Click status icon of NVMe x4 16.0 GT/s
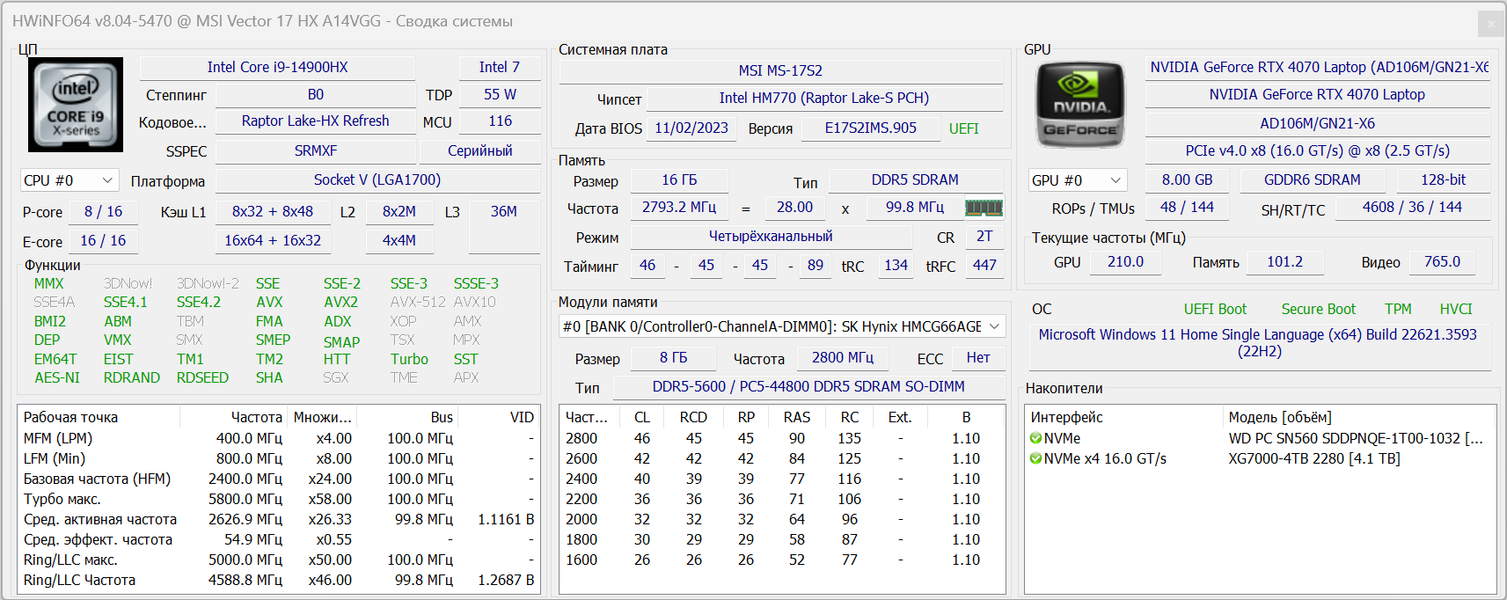Viewport: 1507px width, 600px height. (x=1036, y=459)
